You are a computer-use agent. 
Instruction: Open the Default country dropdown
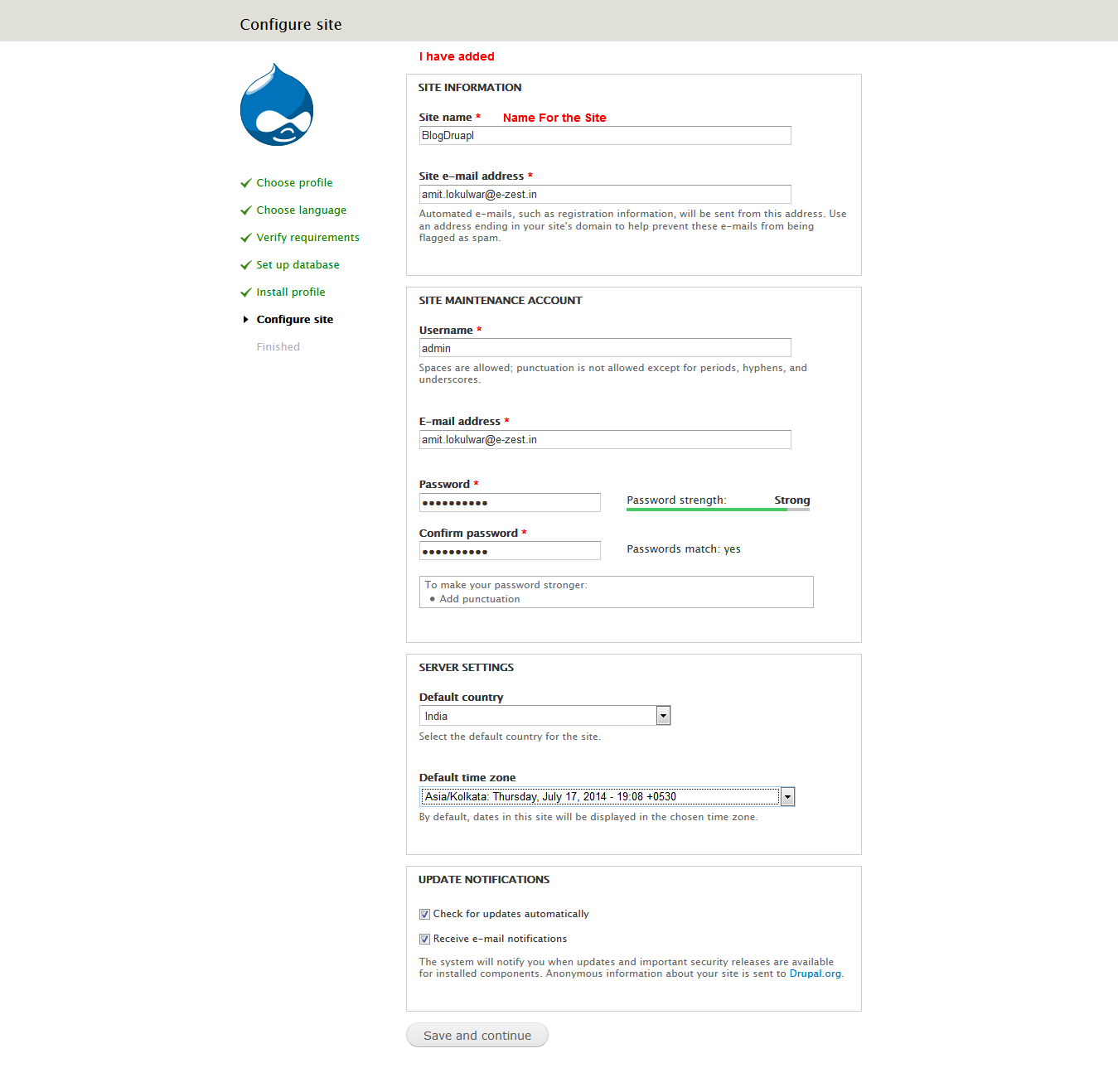(539, 716)
